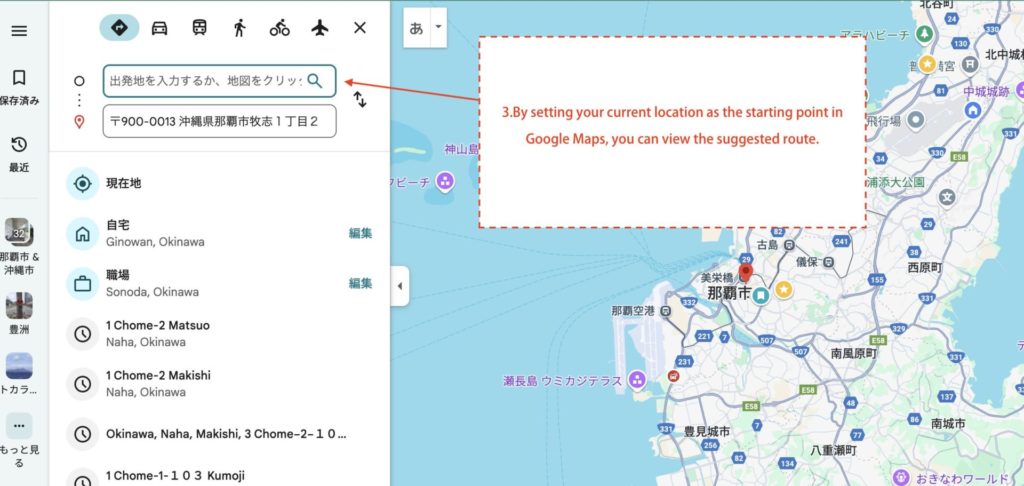The width and height of the screenshot is (1024, 486).
Task: Collapse the side panel arrow
Action: (x=399, y=286)
